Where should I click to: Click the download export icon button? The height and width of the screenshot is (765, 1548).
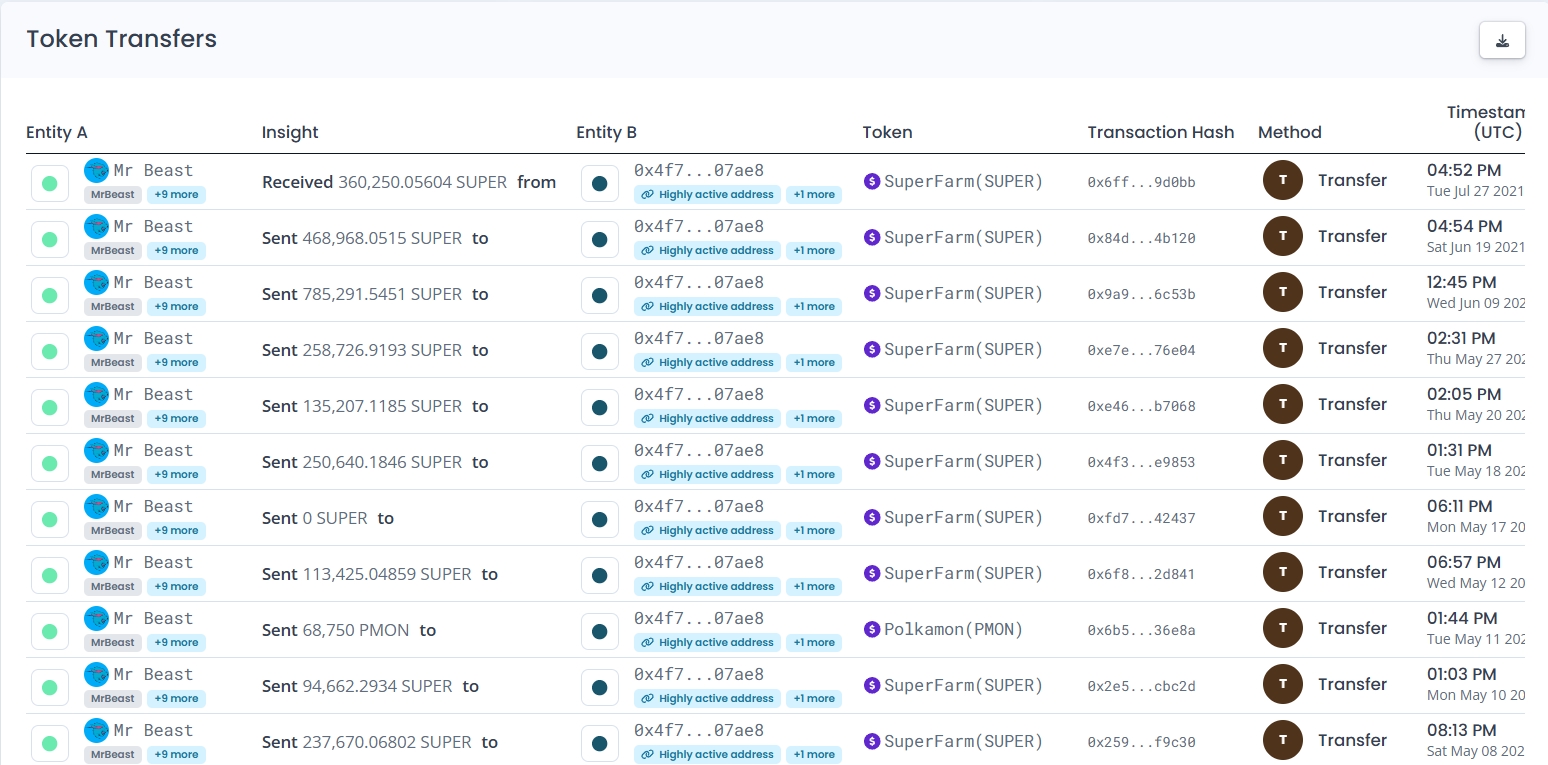(1501, 41)
